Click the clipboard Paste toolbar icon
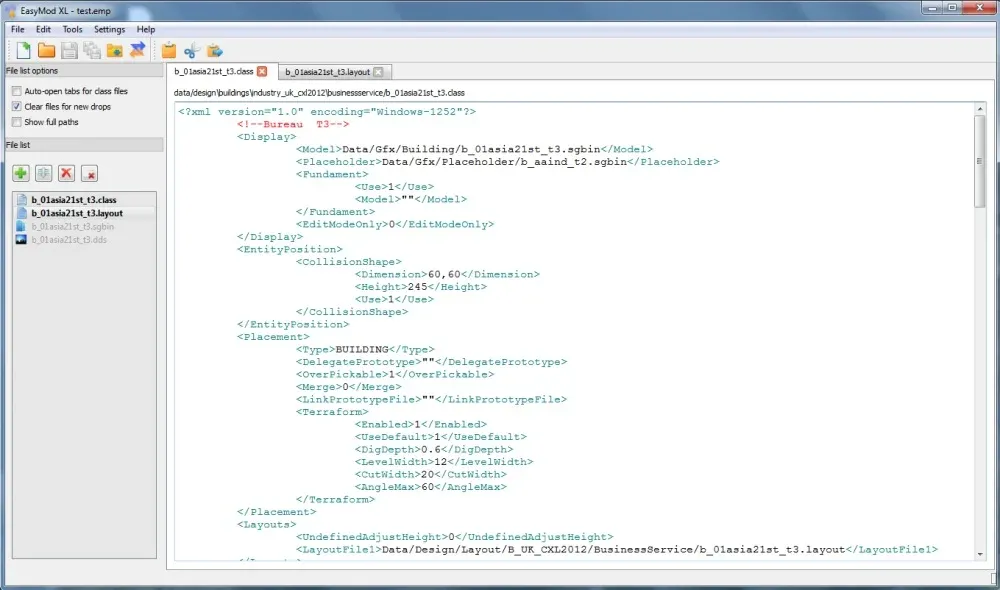The image size is (1000, 590). tap(169, 50)
